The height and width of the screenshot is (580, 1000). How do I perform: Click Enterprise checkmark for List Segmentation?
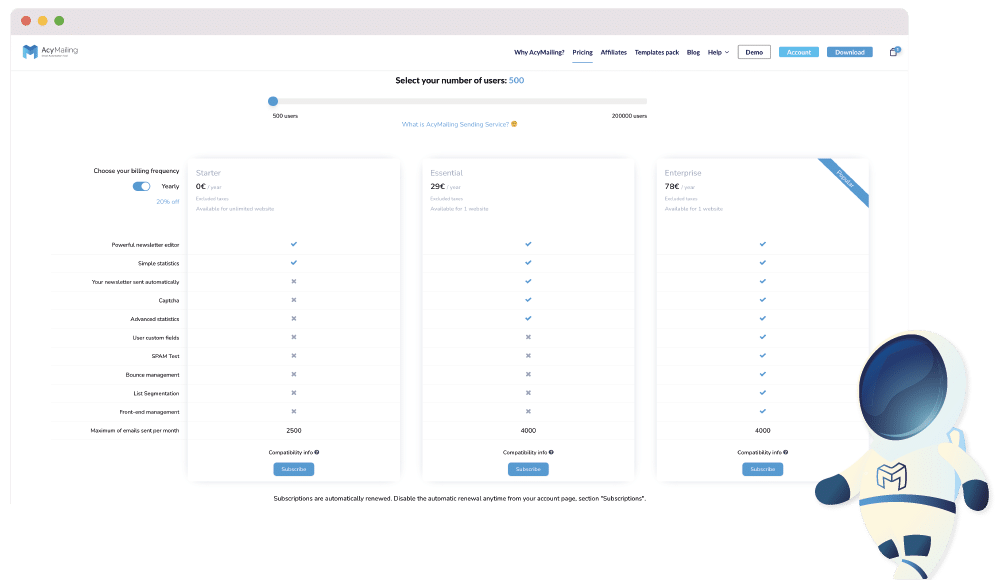pyautogui.click(x=763, y=393)
